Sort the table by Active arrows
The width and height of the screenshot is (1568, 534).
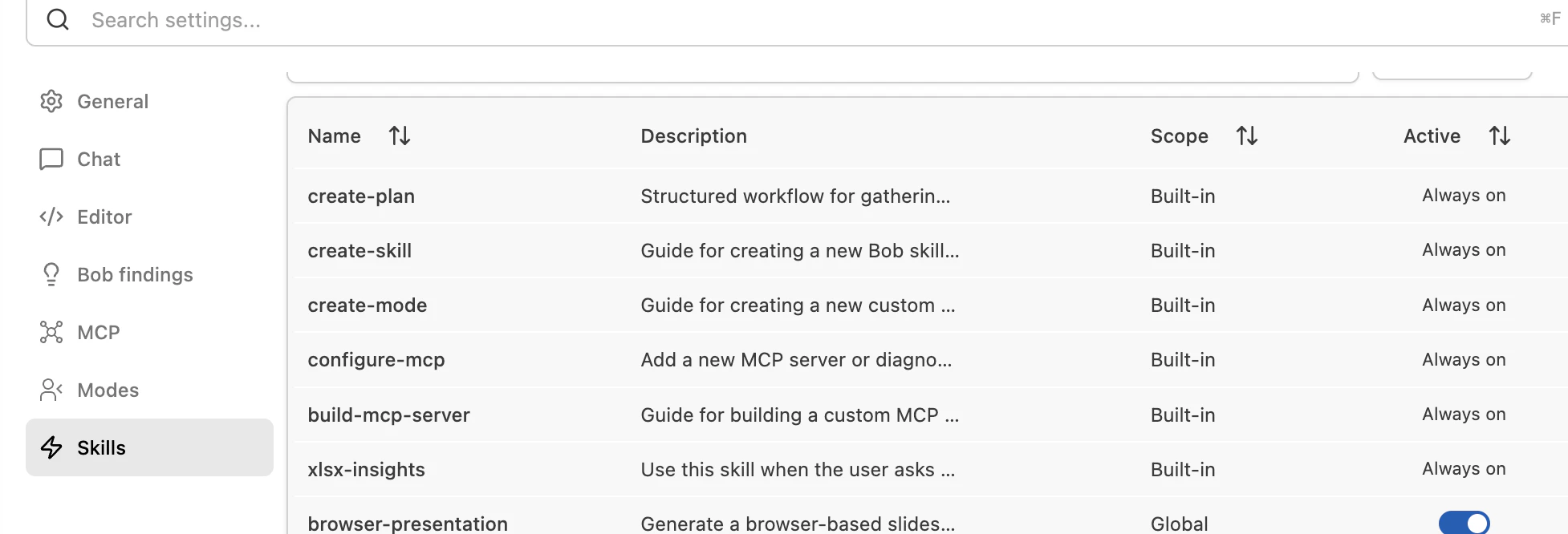1500,136
